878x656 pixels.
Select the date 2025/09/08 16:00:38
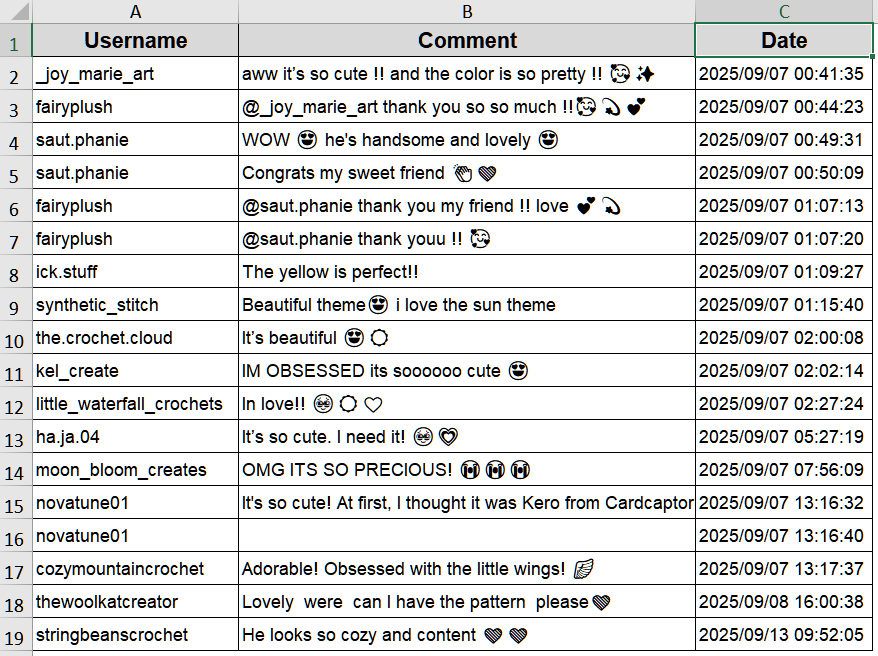pos(784,602)
